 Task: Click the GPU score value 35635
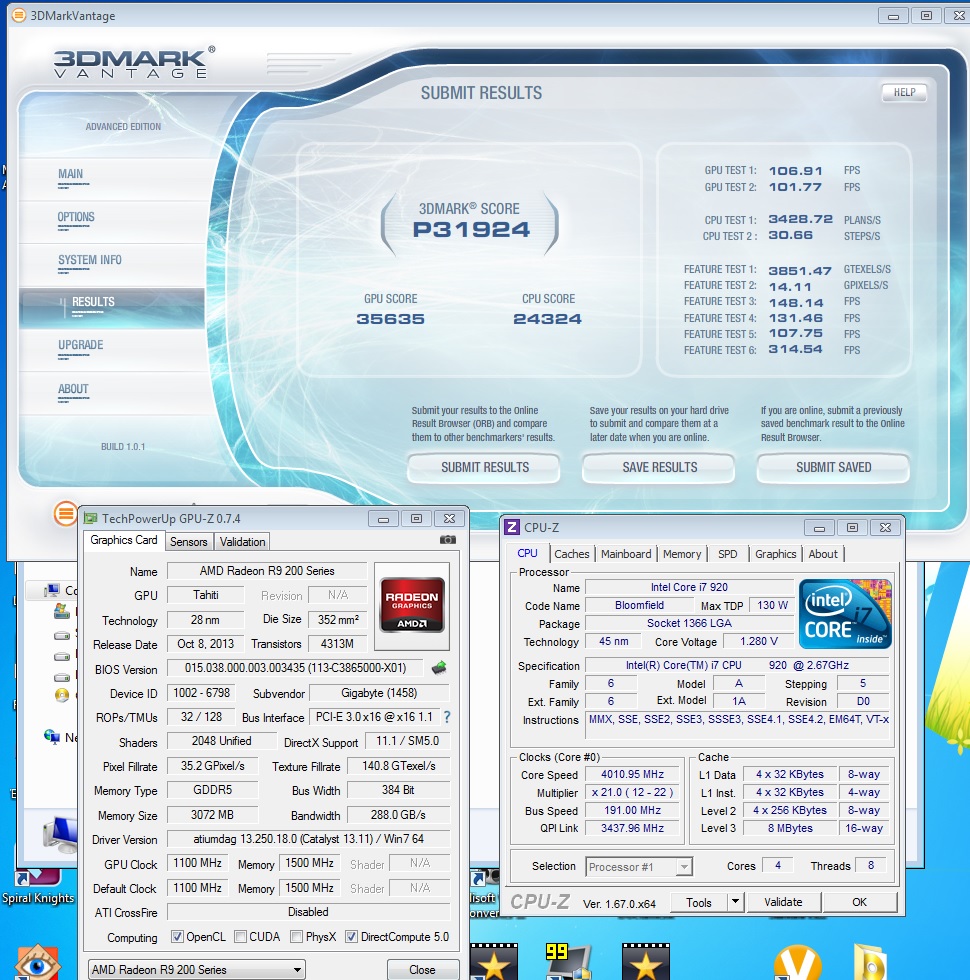(x=391, y=319)
